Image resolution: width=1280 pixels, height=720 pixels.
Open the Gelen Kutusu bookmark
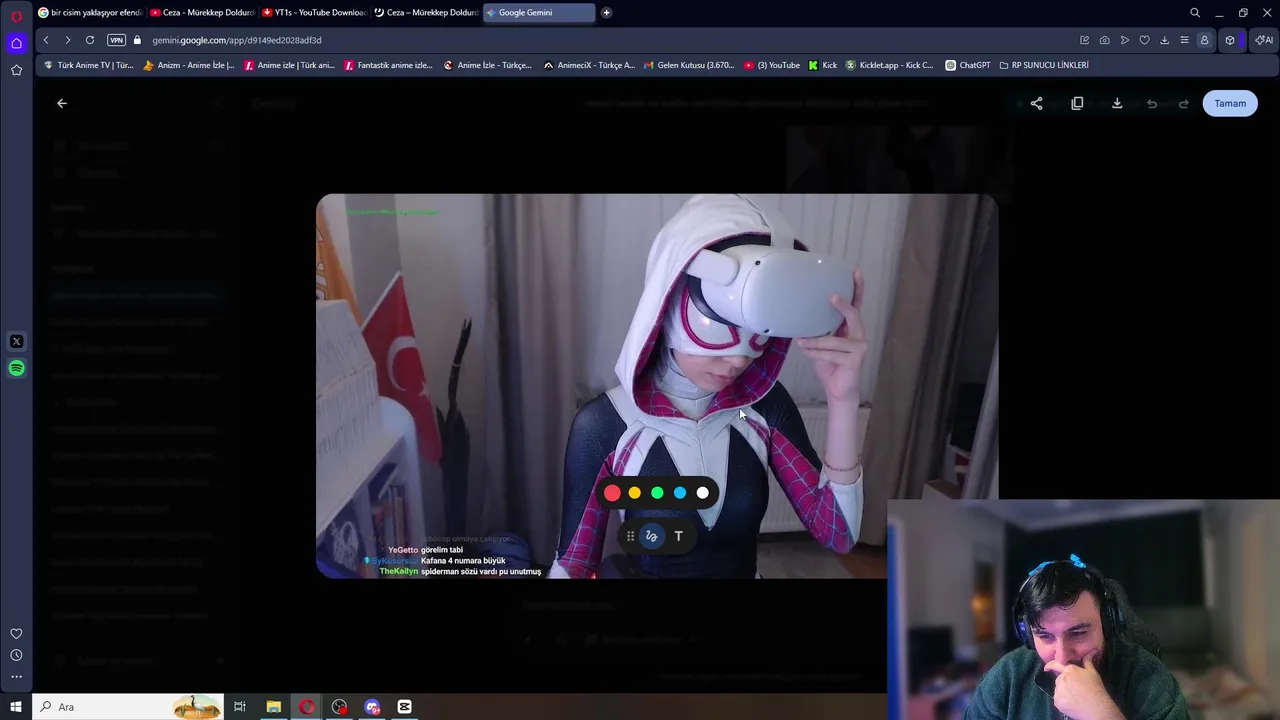pos(689,65)
